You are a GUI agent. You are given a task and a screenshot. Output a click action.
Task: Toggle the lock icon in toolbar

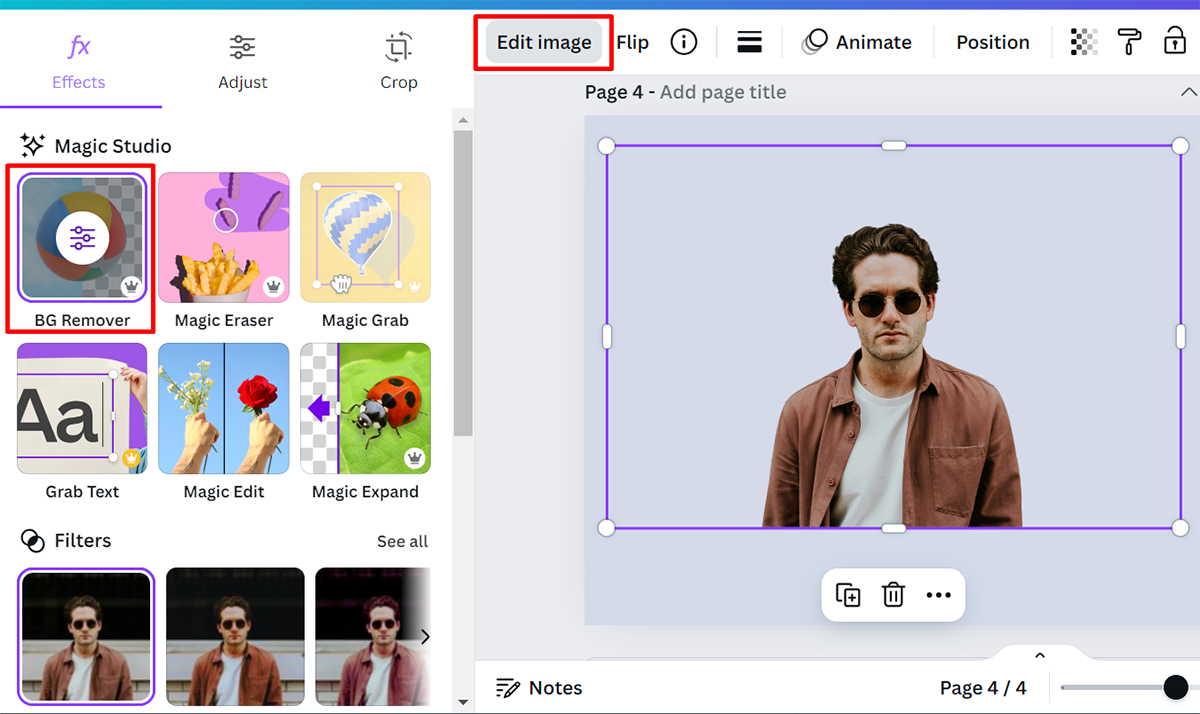pyautogui.click(x=1174, y=42)
